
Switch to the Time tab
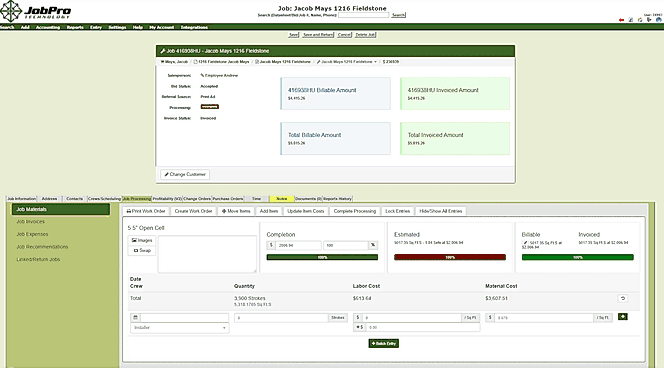click(x=257, y=199)
